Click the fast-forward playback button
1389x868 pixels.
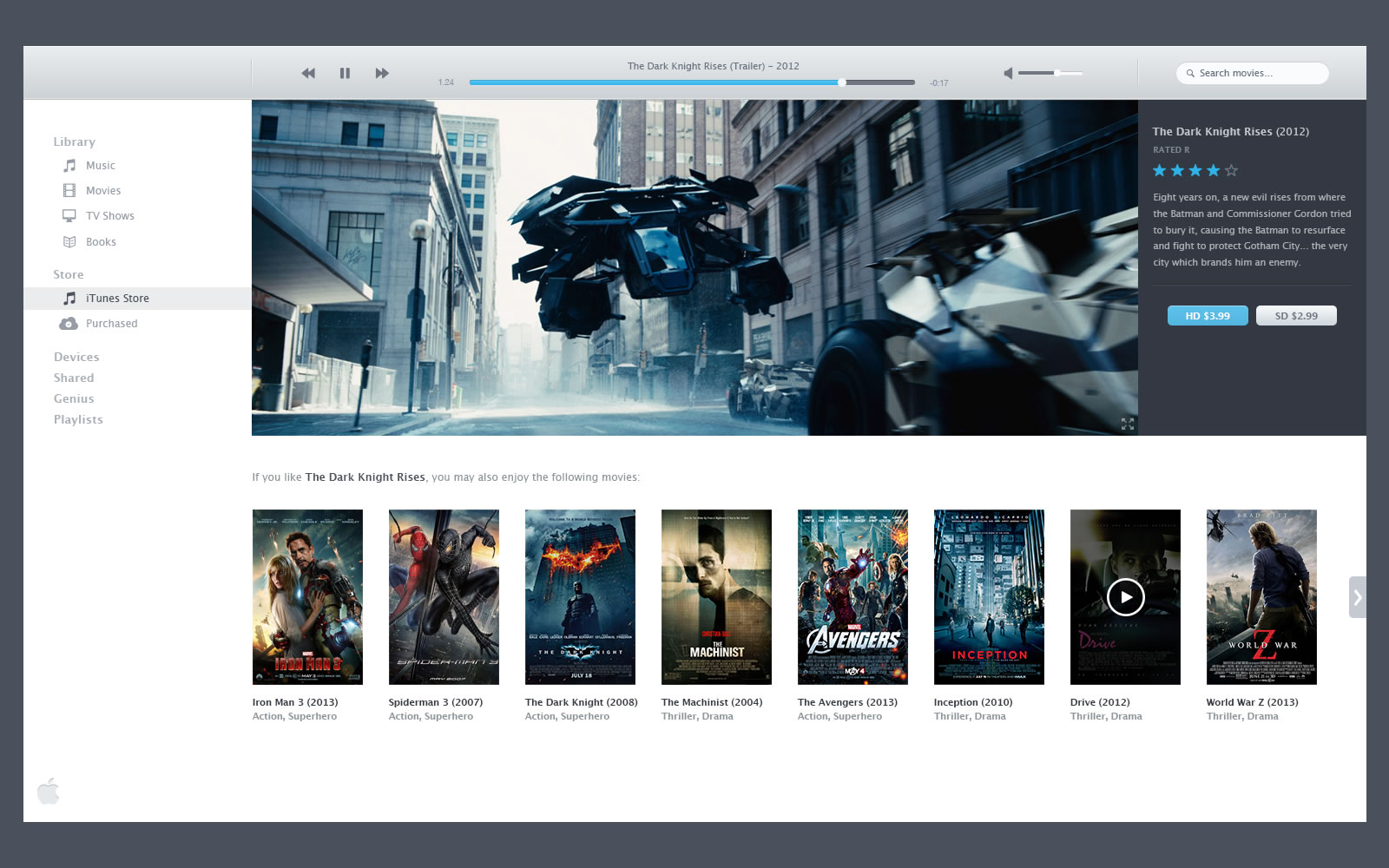pyautogui.click(x=382, y=73)
